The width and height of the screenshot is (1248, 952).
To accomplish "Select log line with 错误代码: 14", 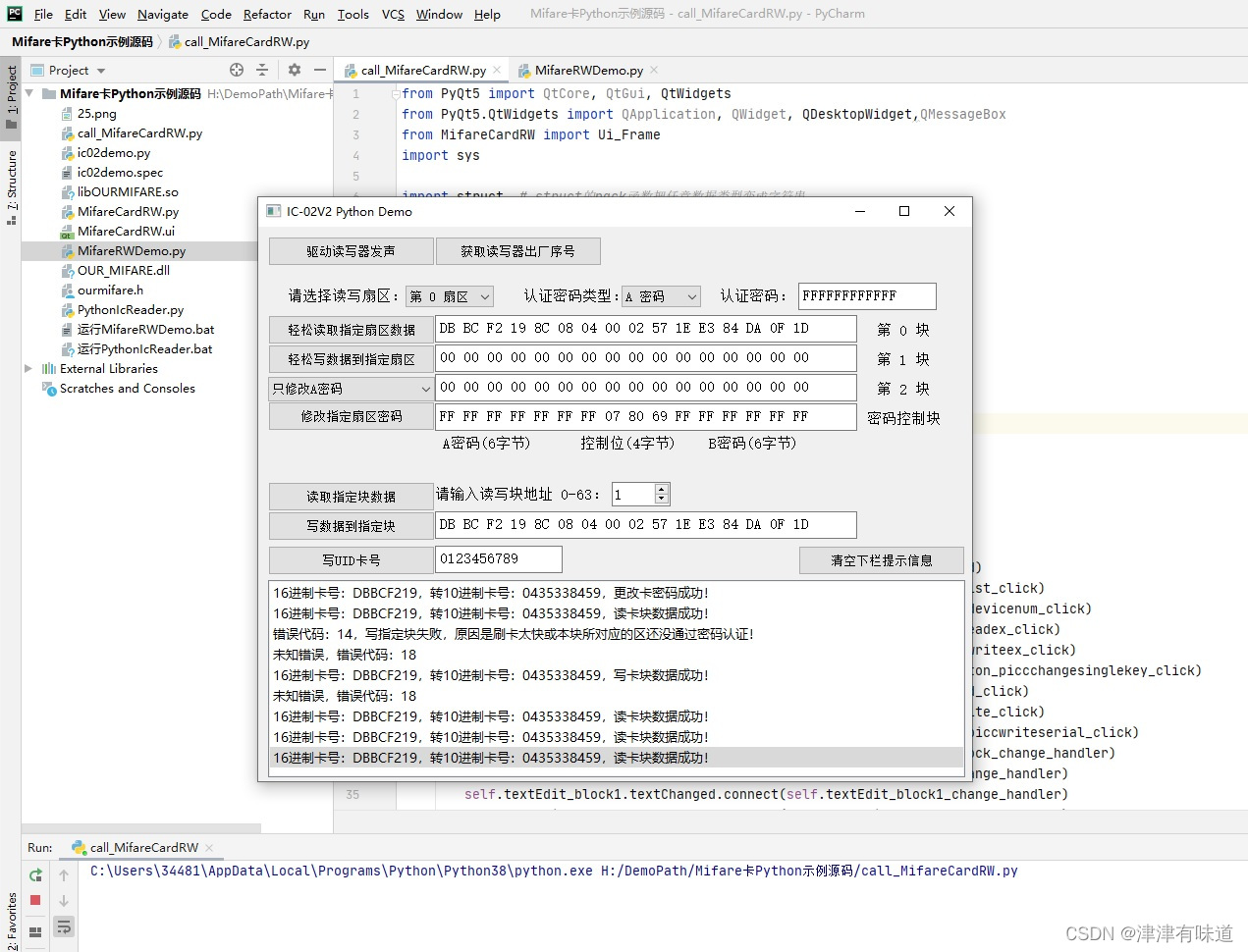I will (x=617, y=634).
